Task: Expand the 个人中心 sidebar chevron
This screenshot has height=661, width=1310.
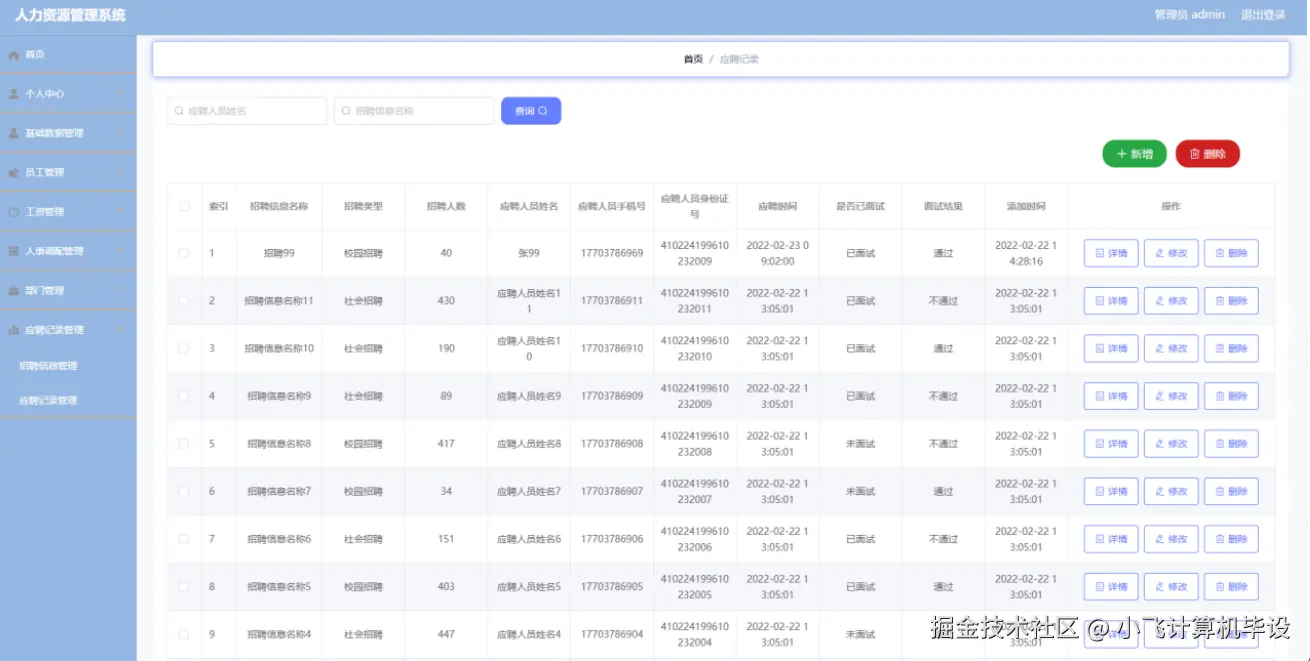Action: coord(119,93)
